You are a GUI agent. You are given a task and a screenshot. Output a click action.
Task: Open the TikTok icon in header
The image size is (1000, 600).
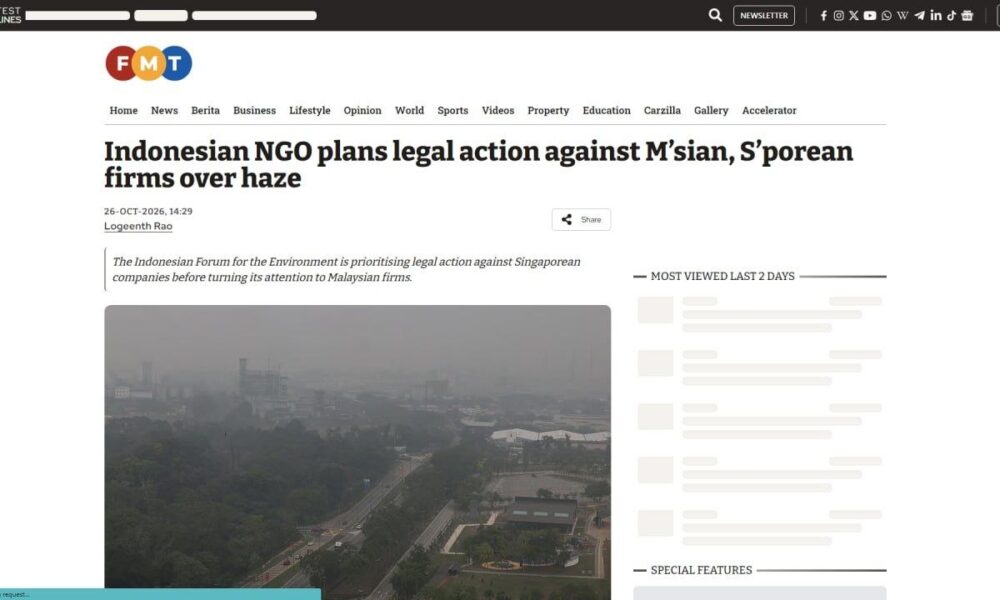pos(952,15)
